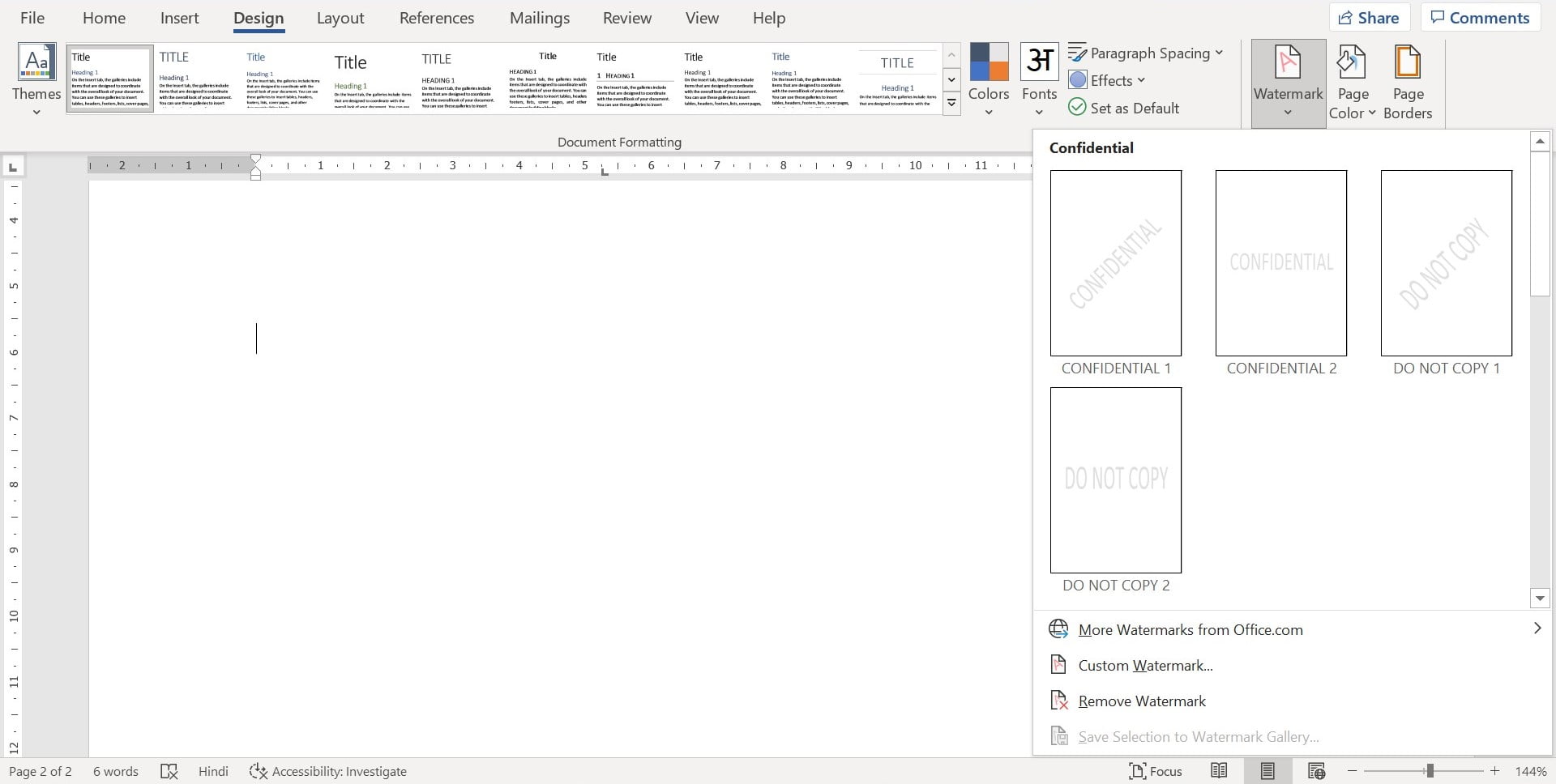
Task: Click the Page Borders icon
Action: pos(1408,79)
